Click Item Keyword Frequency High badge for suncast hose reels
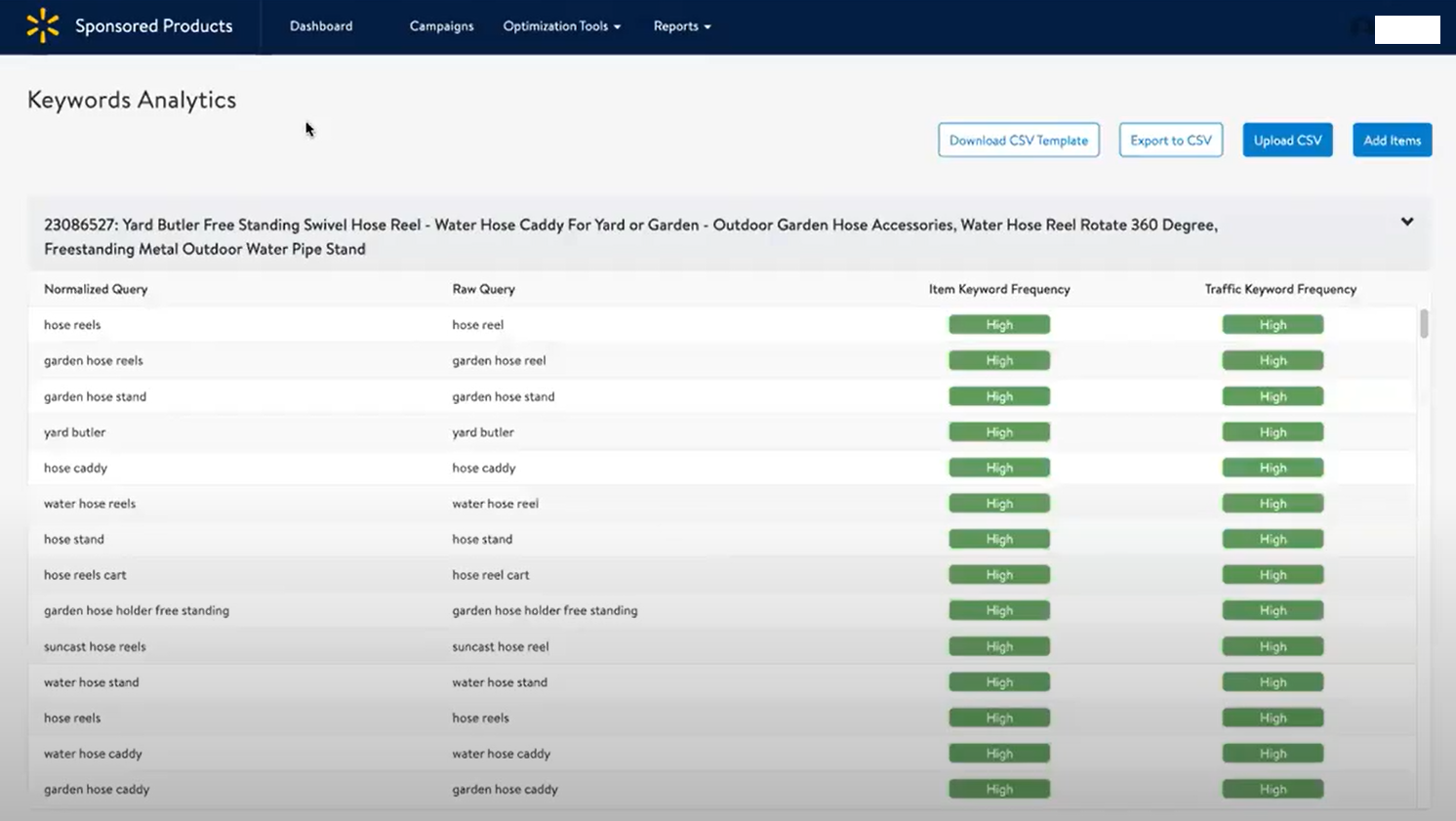The image size is (1456, 821). [x=999, y=646]
